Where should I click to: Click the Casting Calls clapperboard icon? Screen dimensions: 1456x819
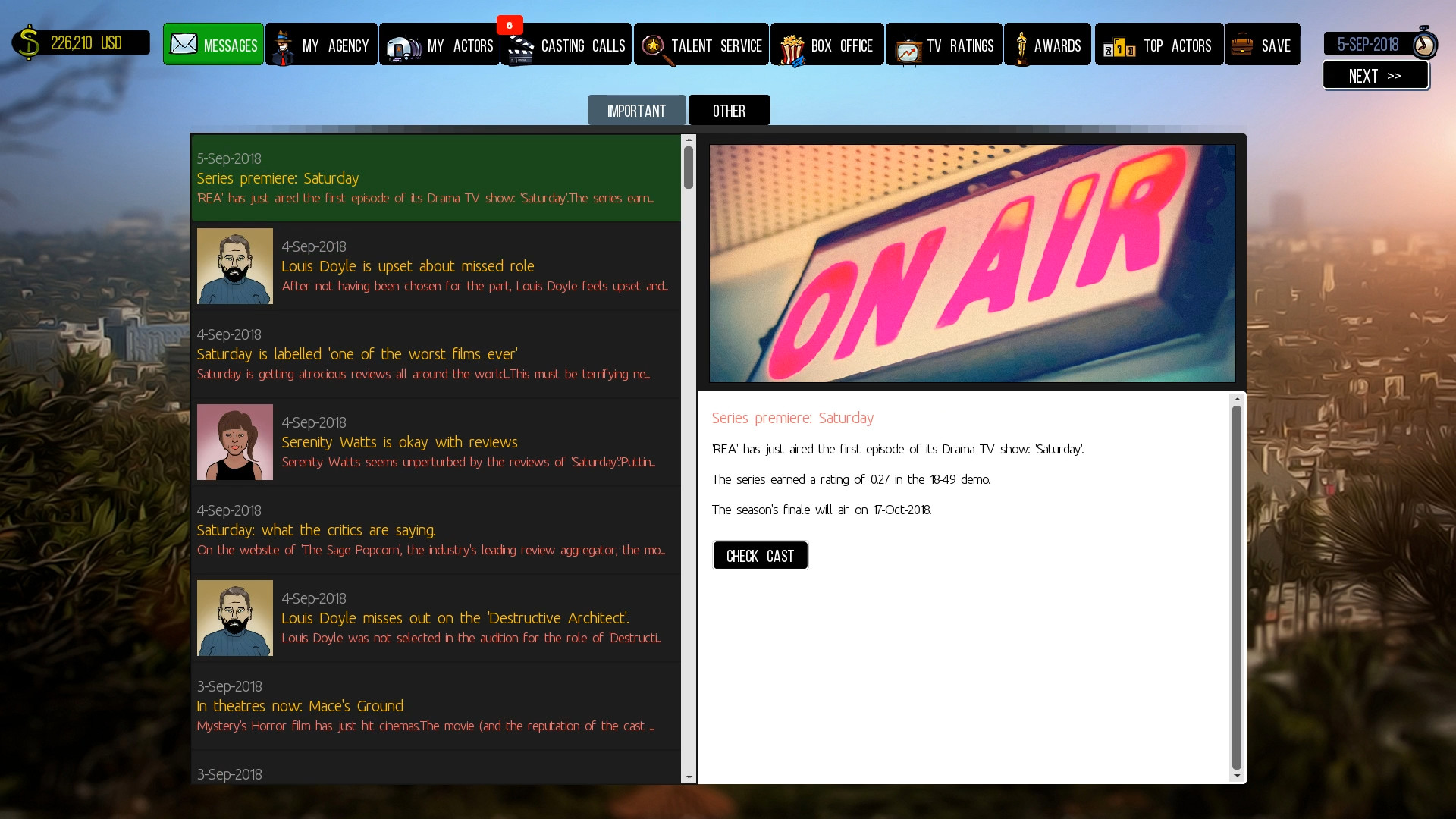[x=520, y=49]
